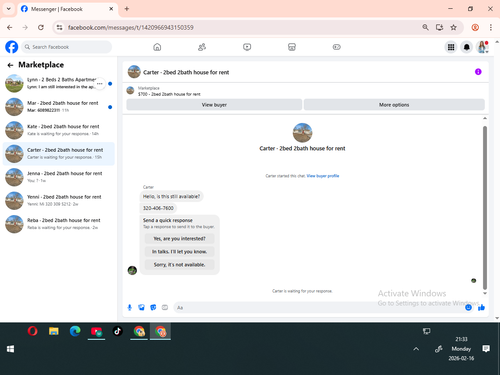Click the back arrow beside Marketplace heading
Screen dimensions: 500x375
[x=10, y=65]
